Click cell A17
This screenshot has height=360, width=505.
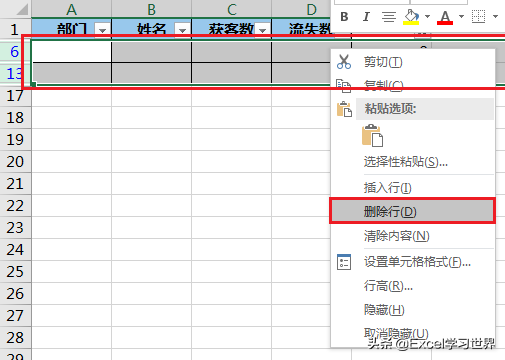72,96
